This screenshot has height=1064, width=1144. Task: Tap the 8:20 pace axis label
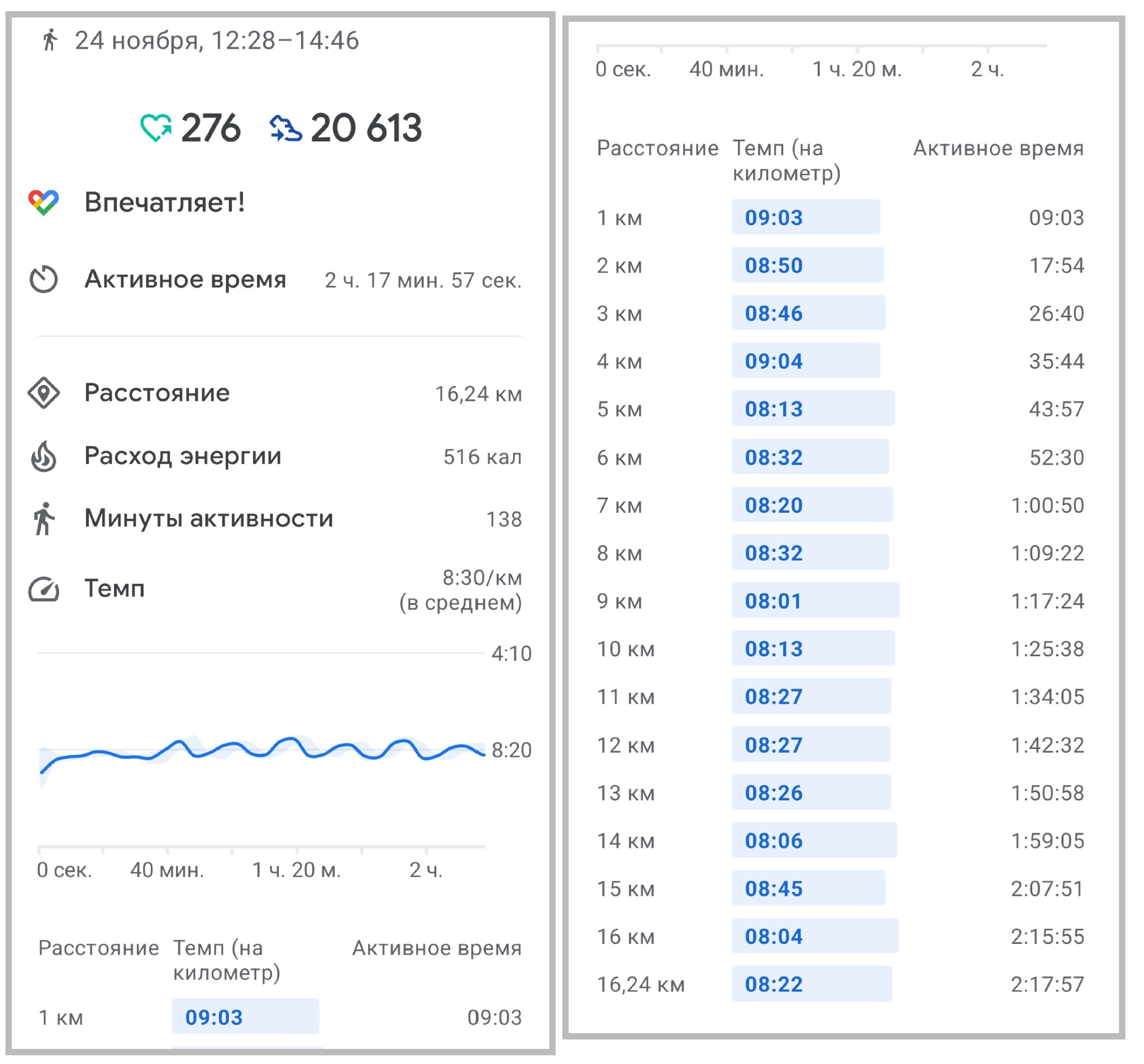coord(512,750)
